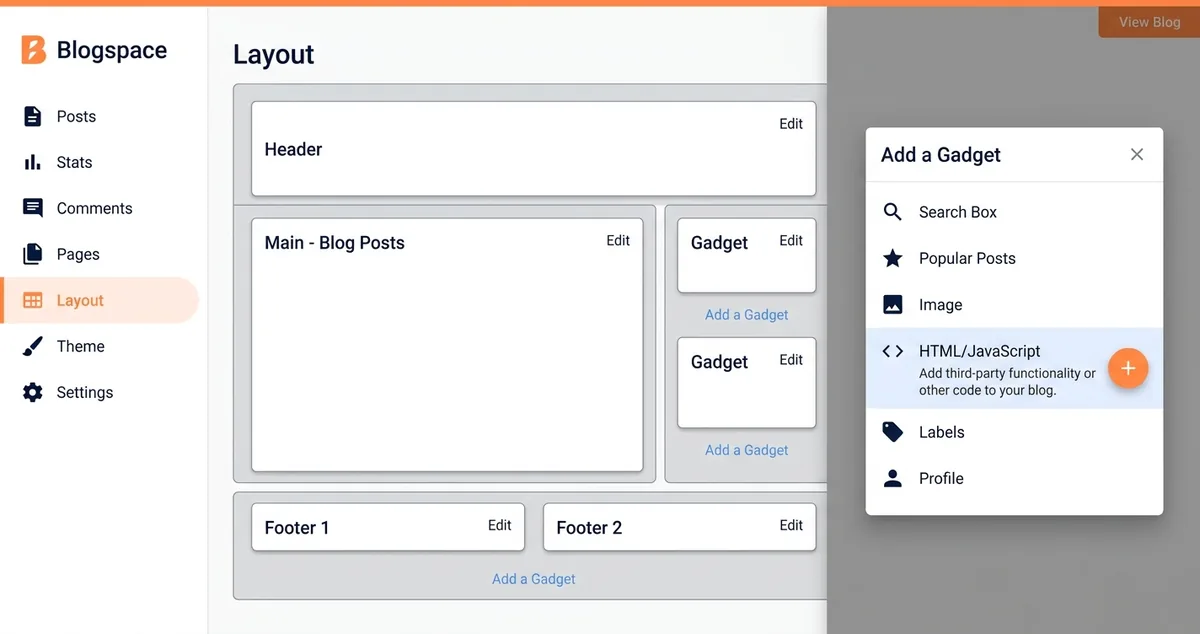Click the Profile person icon
This screenshot has height=634, width=1200.
893,478
